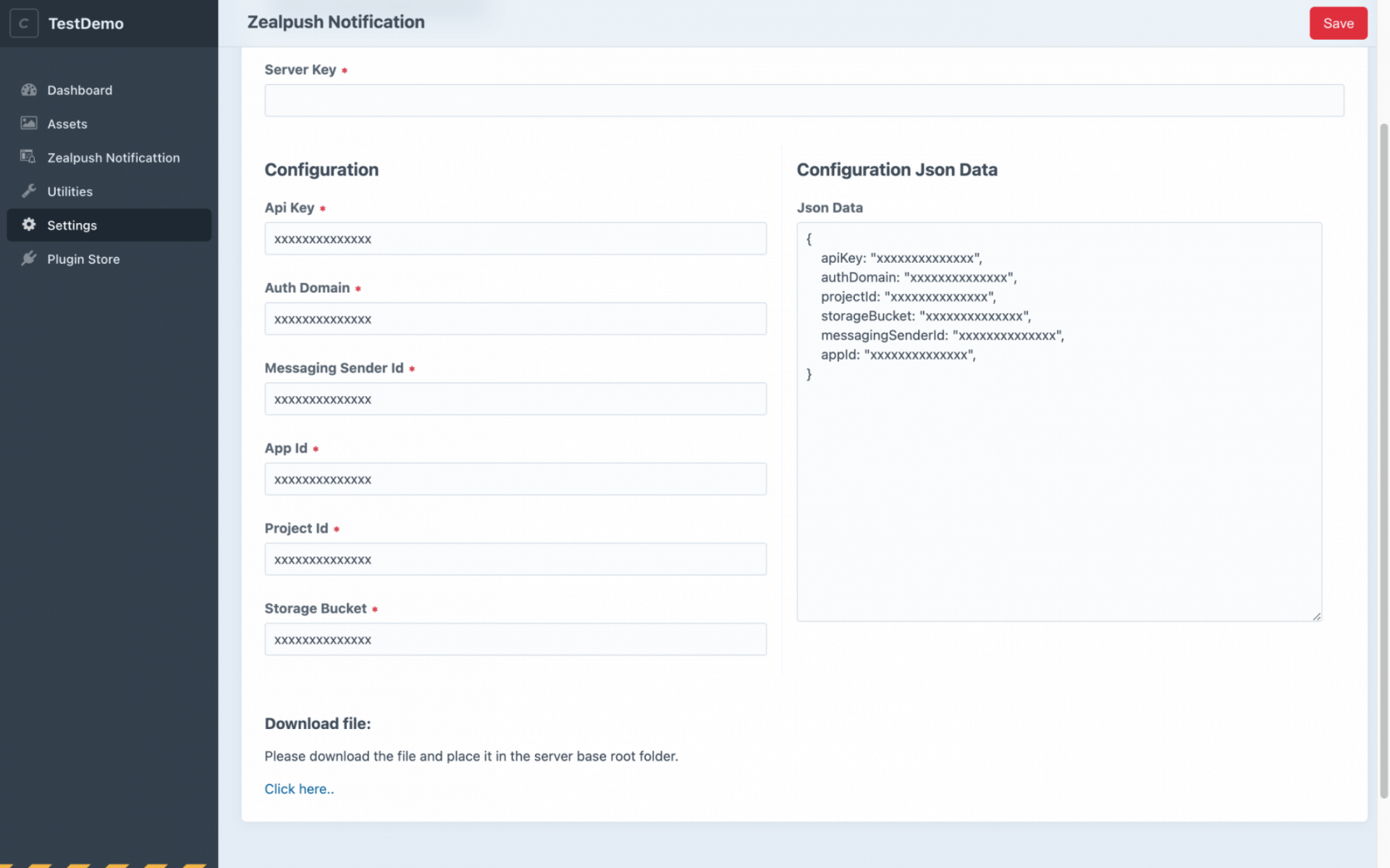The height and width of the screenshot is (868, 1390).
Task: Select the Auth Domain text field
Action: (515, 319)
